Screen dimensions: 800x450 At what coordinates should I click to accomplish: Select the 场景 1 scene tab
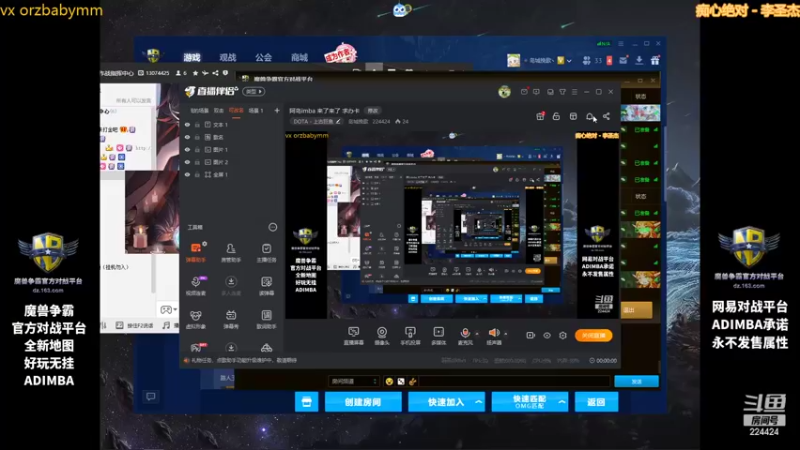256,110
